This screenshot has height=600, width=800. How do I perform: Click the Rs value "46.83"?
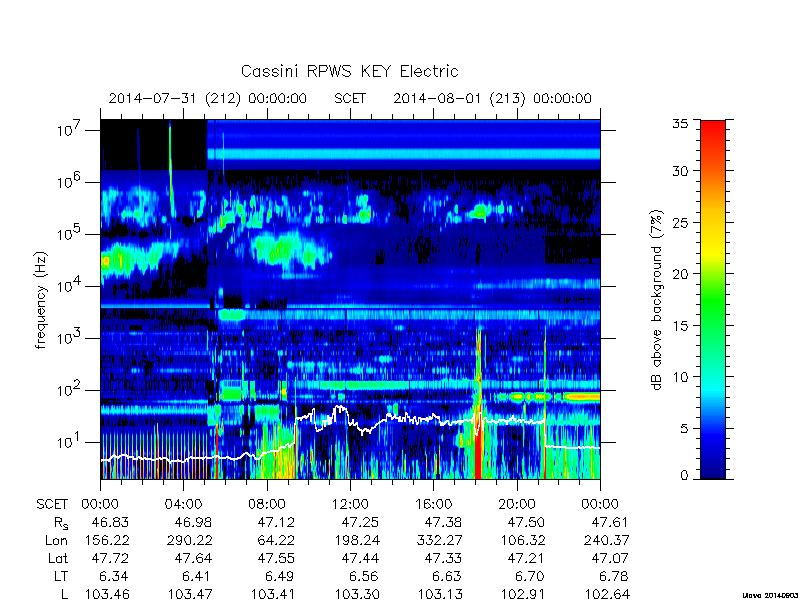110,522
